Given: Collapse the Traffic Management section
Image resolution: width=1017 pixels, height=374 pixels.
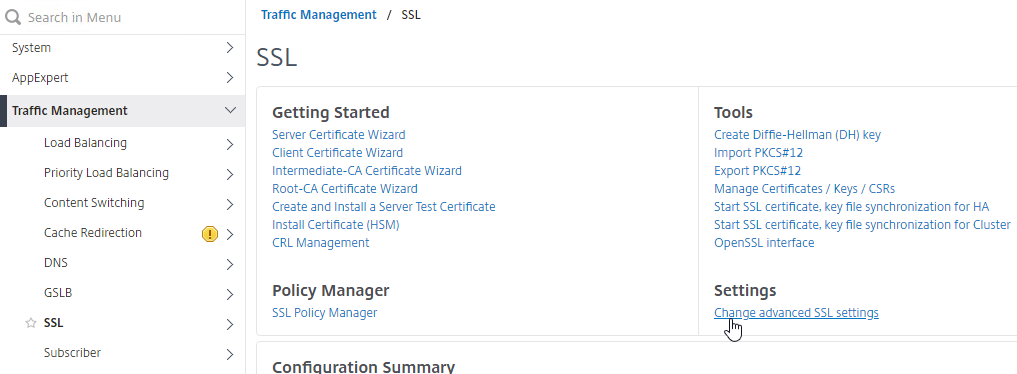Looking at the screenshot, I should pos(230,111).
